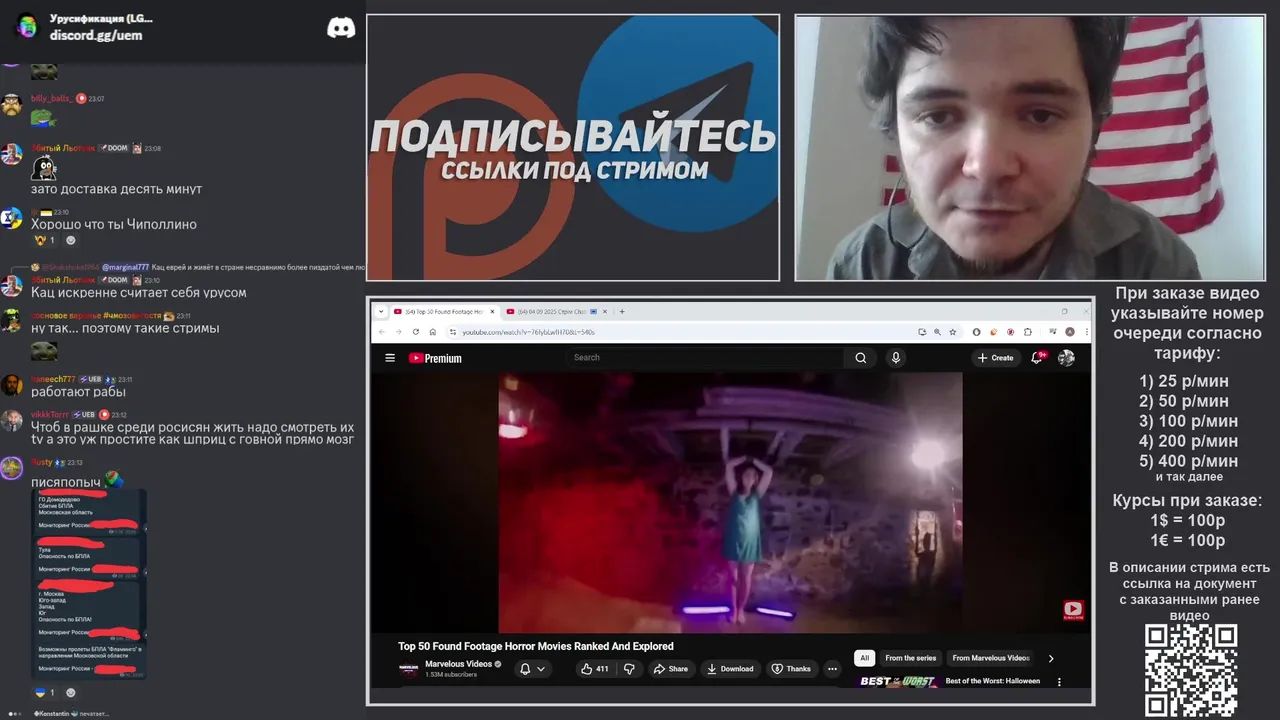This screenshot has width=1280, height=720.
Task: Click the red Subscribe watermark on video
Action: coord(1073,609)
